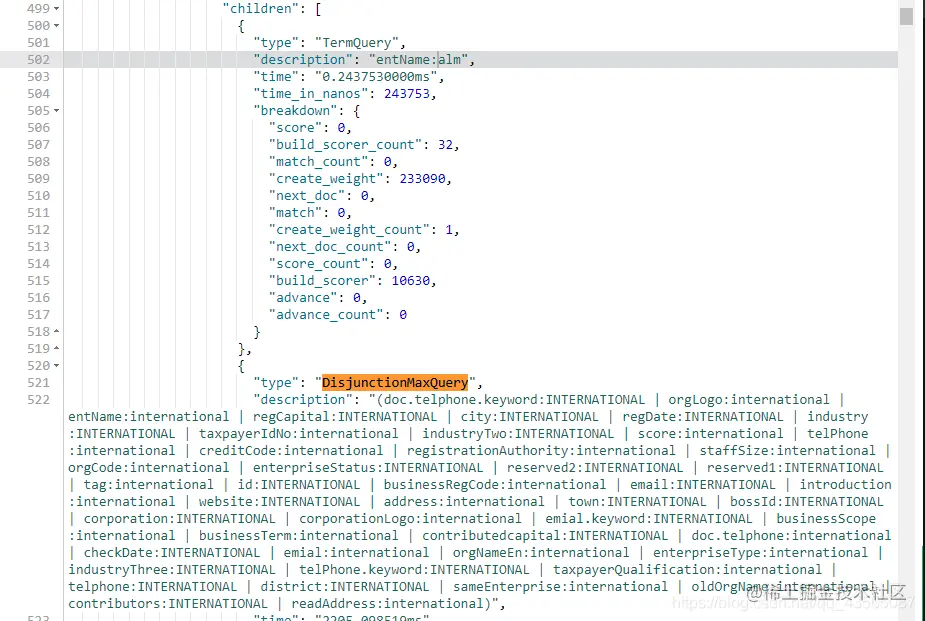
Task: Click "enterpriseStatus:INTERNATIONAL" text
Action: click(368, 468)
